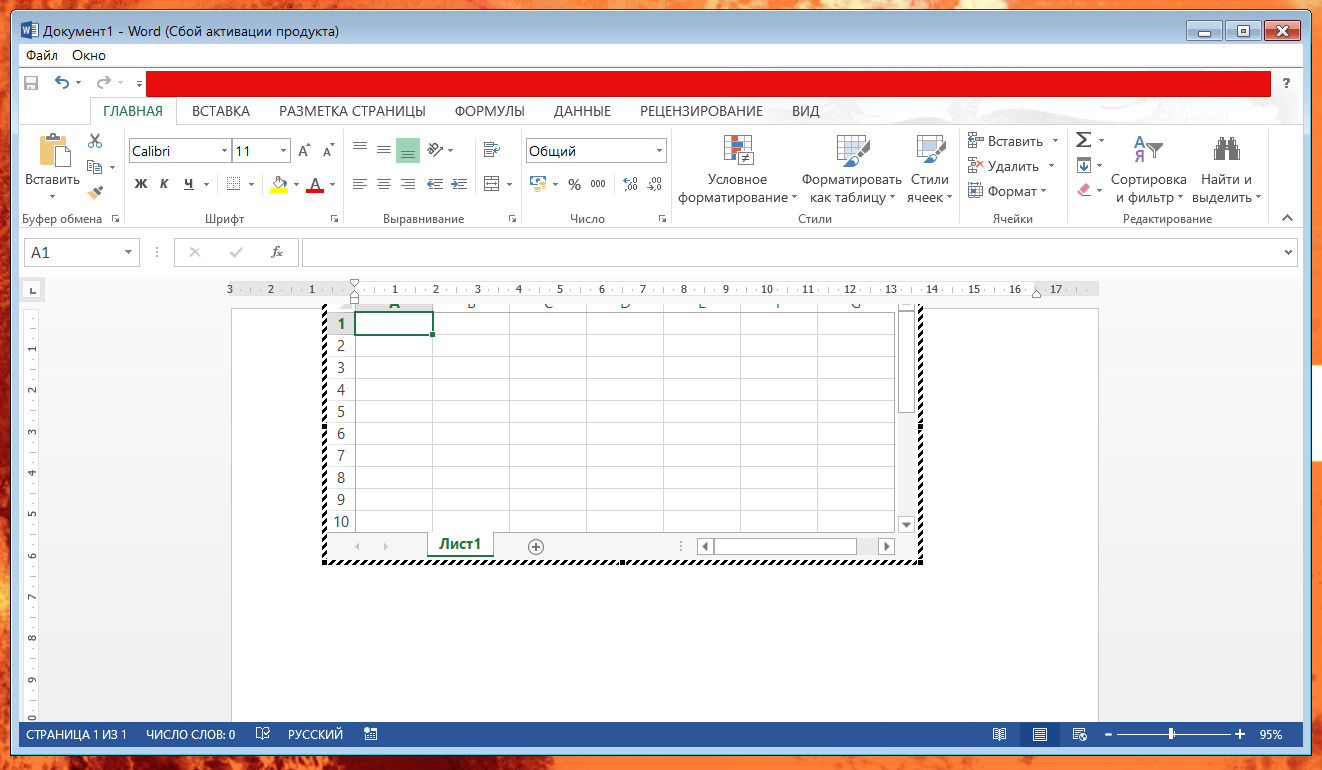Toggle italic formatting К
Image resolution: width=1322 pixels, height=770 pixels.
tap(164, 184)
